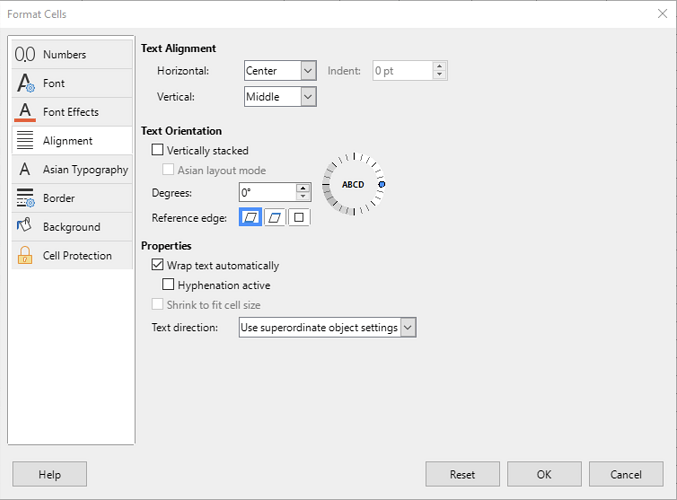This screenshot has height=500, width=677.
Task: Uncheck Wrap text automatically
Action: pos(158,264)
